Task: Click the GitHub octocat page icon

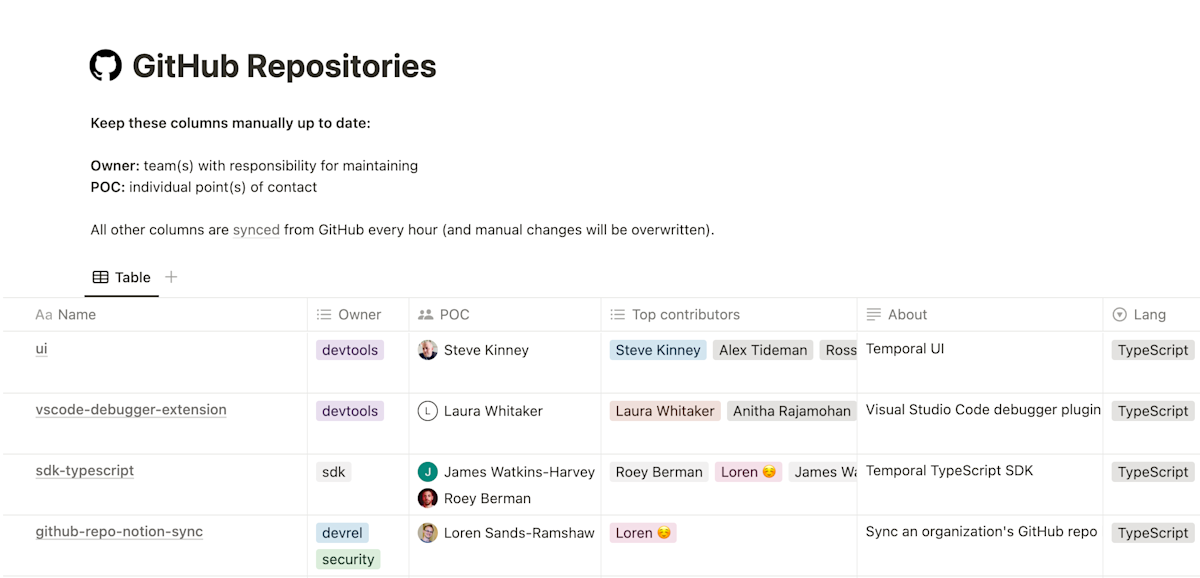Action: click(106, 66)
